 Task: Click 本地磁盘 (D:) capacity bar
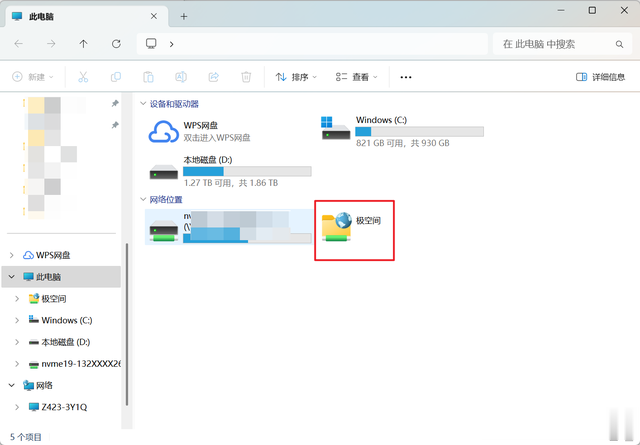tap(247, 171)
